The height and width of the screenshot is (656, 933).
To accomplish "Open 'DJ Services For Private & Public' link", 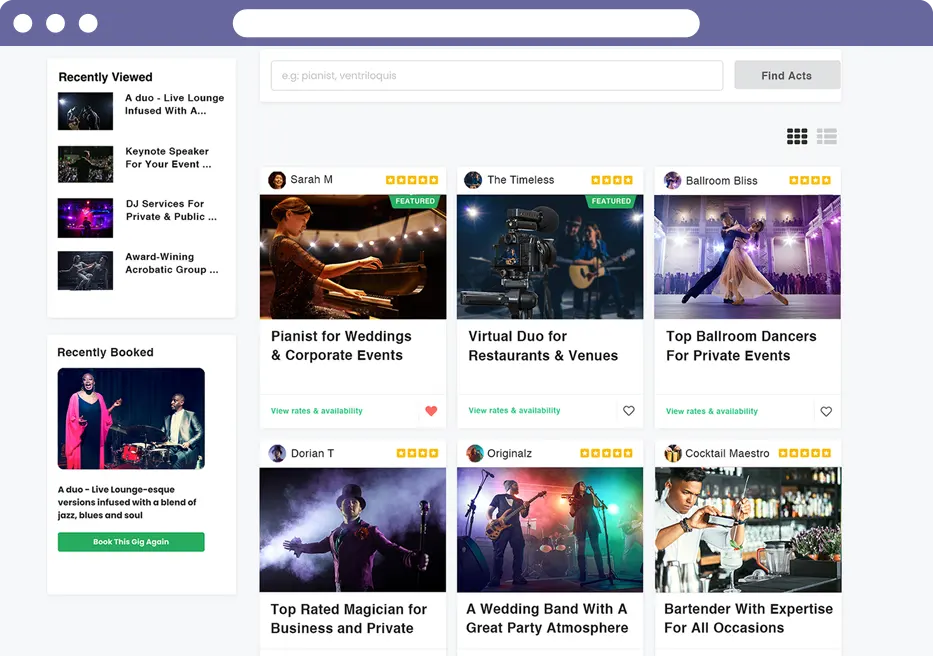I will 171,210.
